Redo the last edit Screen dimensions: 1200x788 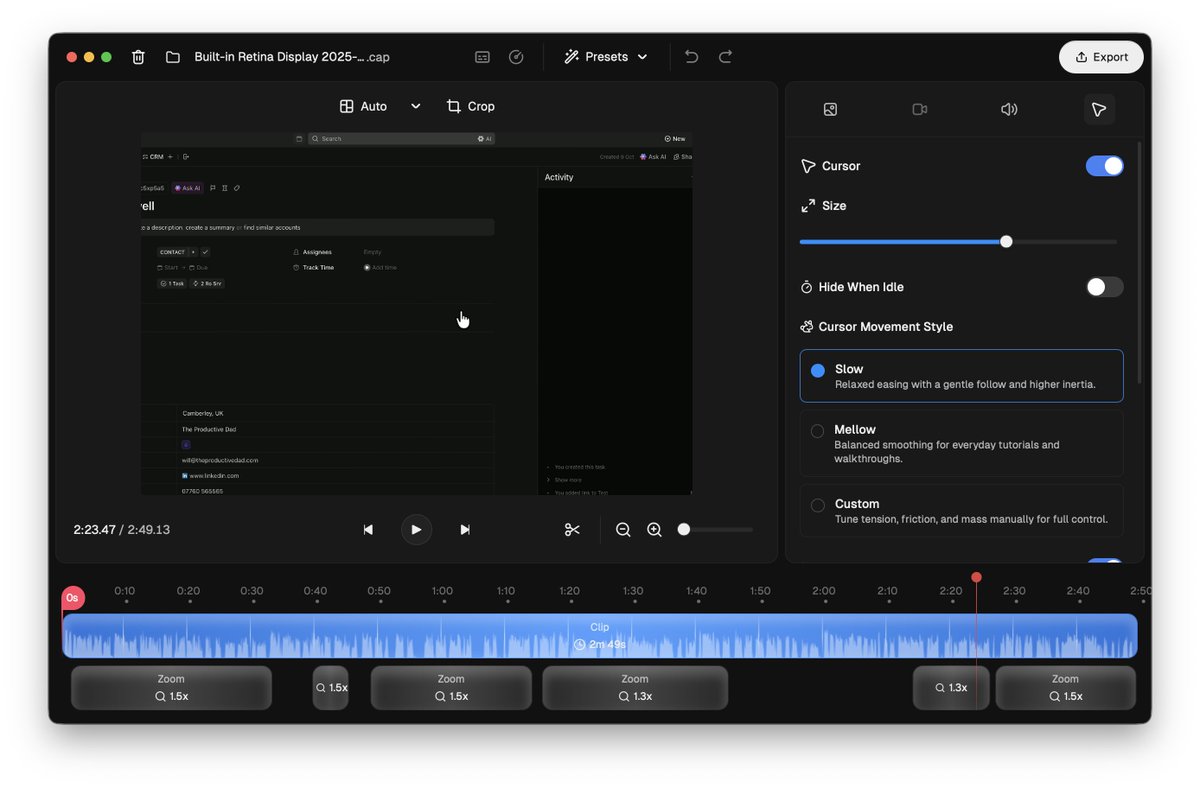(x=726, y=57)
